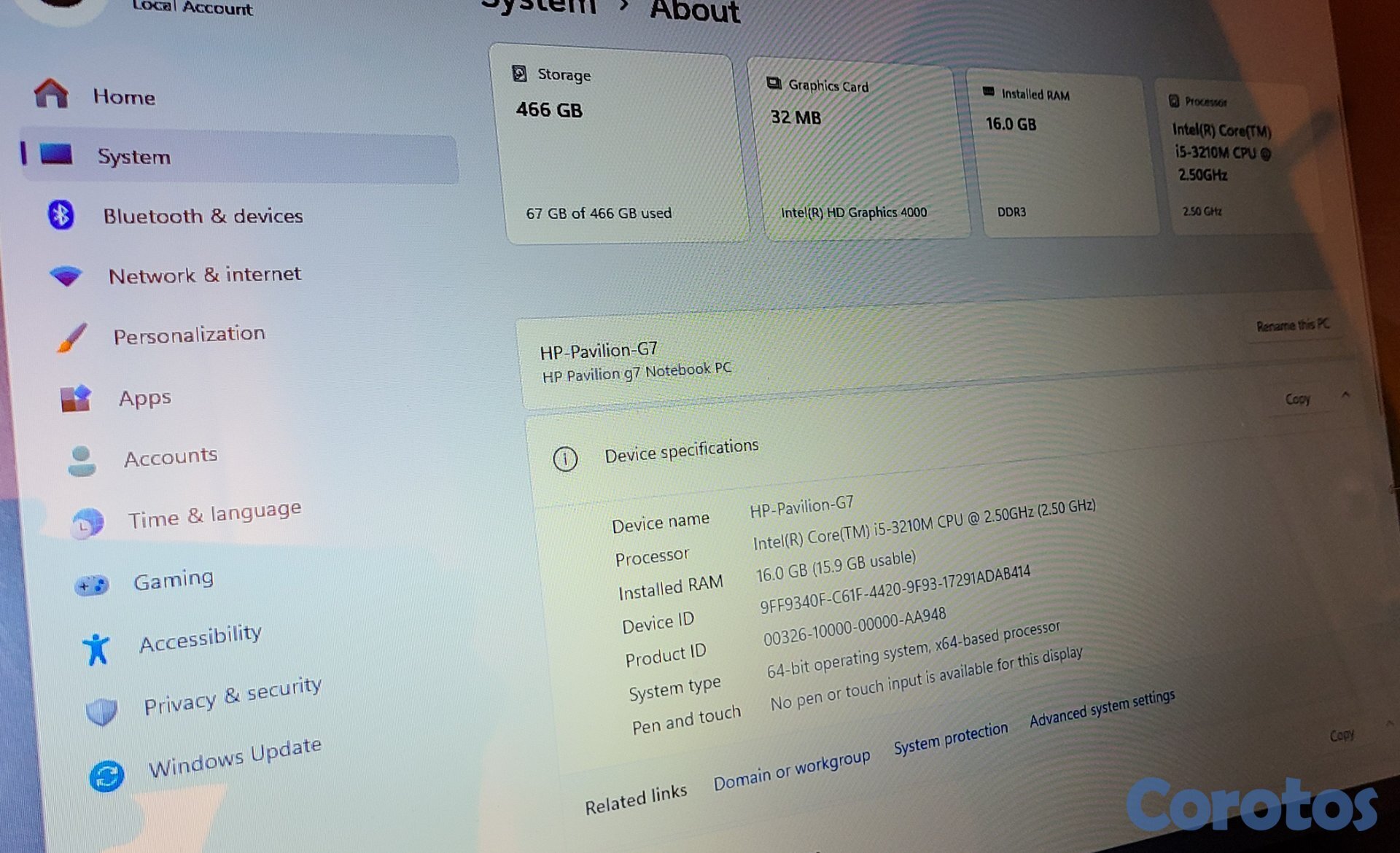Open System protection link
This screenshot has height=853, width=1400.
[x=950, y=739]
